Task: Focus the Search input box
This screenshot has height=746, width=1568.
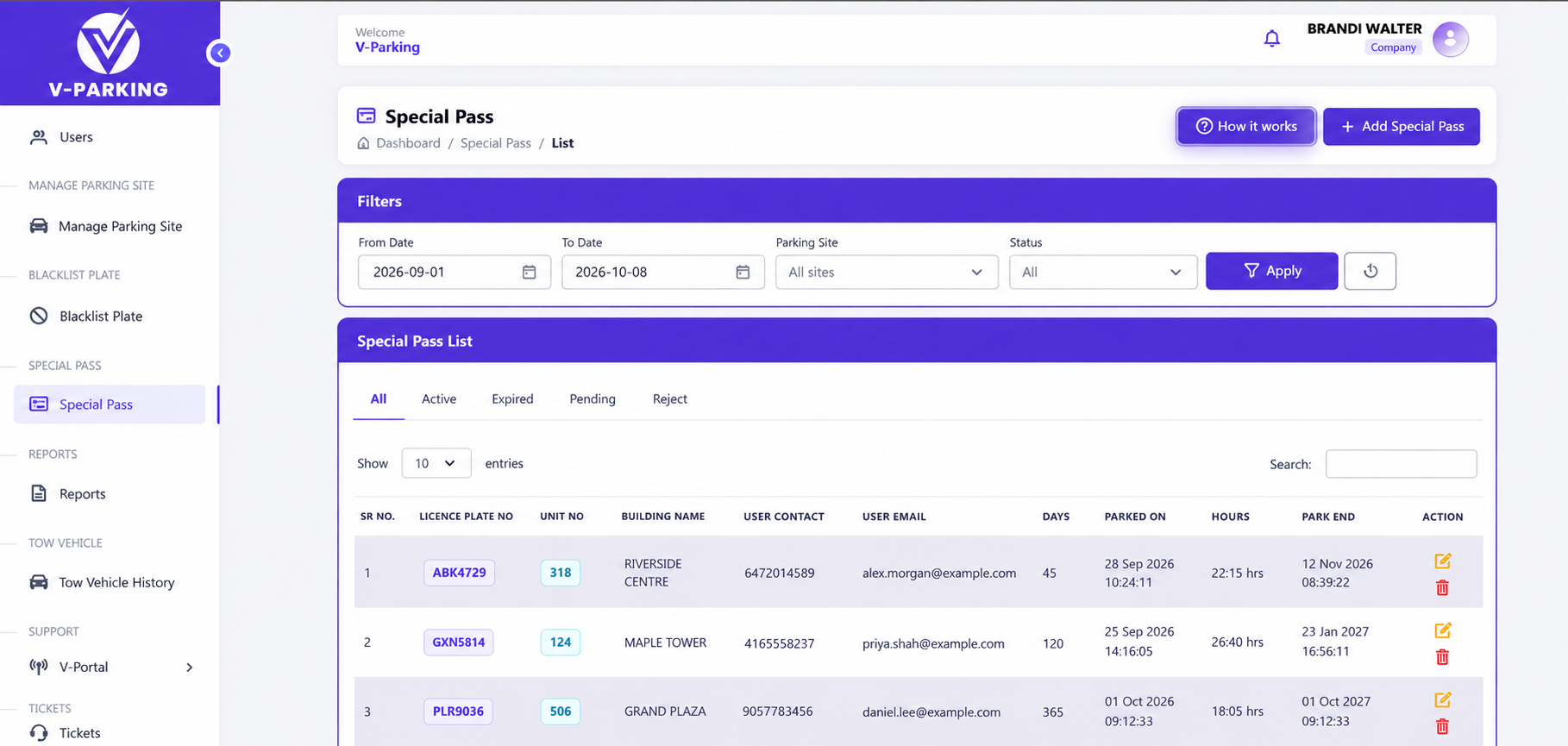Action: click(x=1401, y=464)
